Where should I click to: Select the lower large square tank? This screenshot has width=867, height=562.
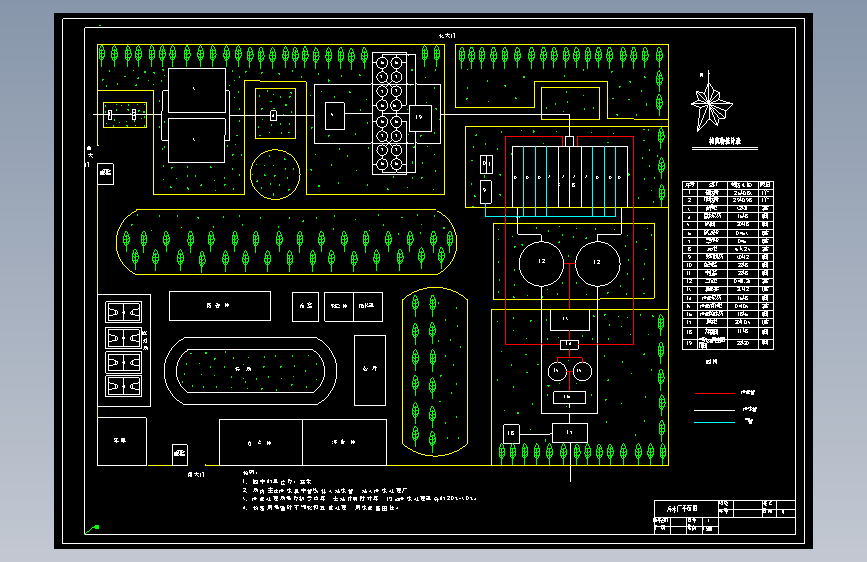click(196, 140)
